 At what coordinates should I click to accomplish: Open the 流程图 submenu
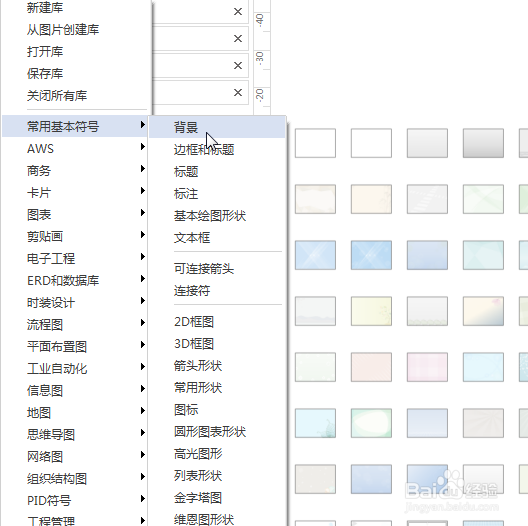point(75,325)
